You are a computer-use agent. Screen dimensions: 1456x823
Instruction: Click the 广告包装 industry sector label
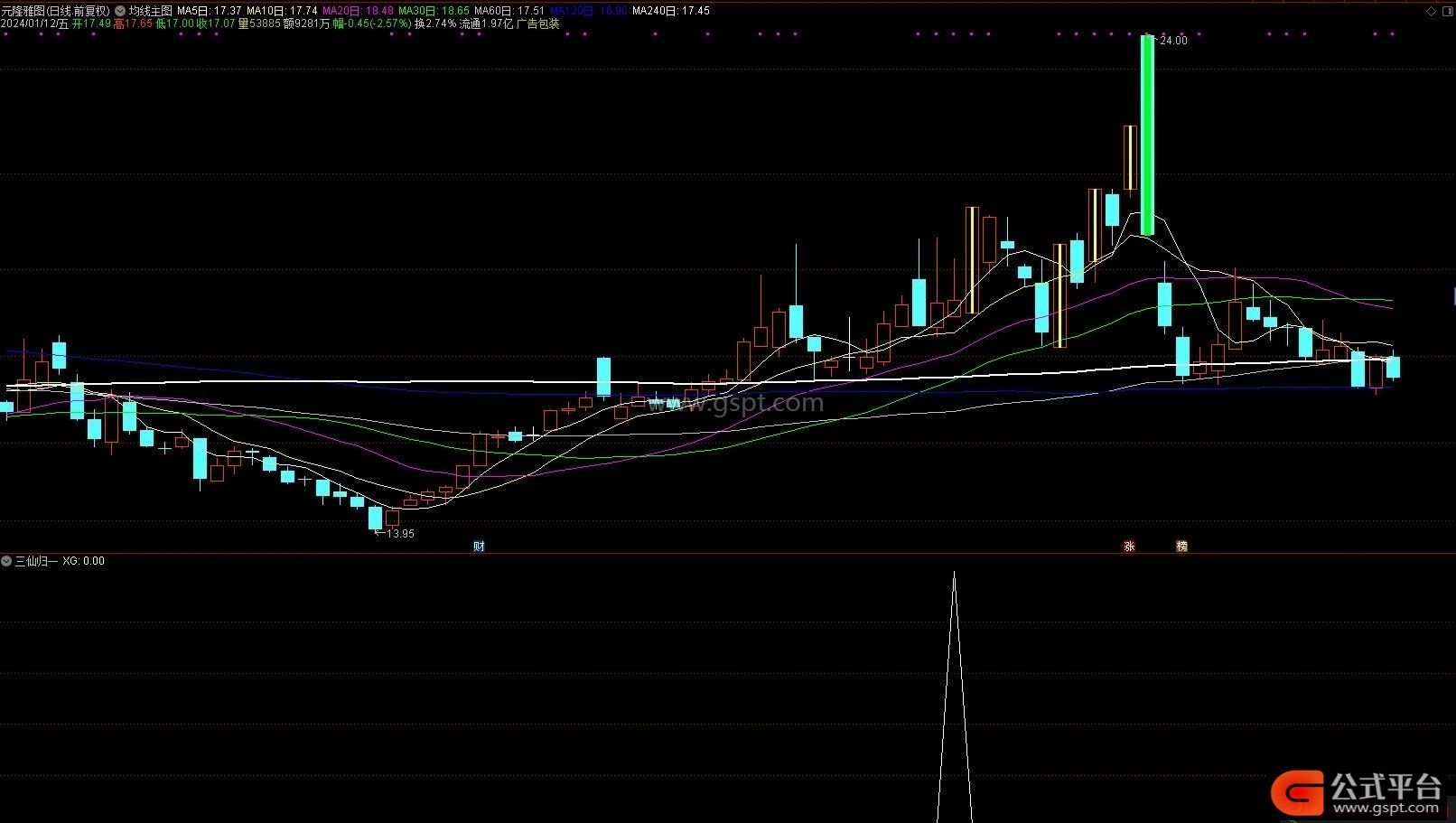(537, 24)
